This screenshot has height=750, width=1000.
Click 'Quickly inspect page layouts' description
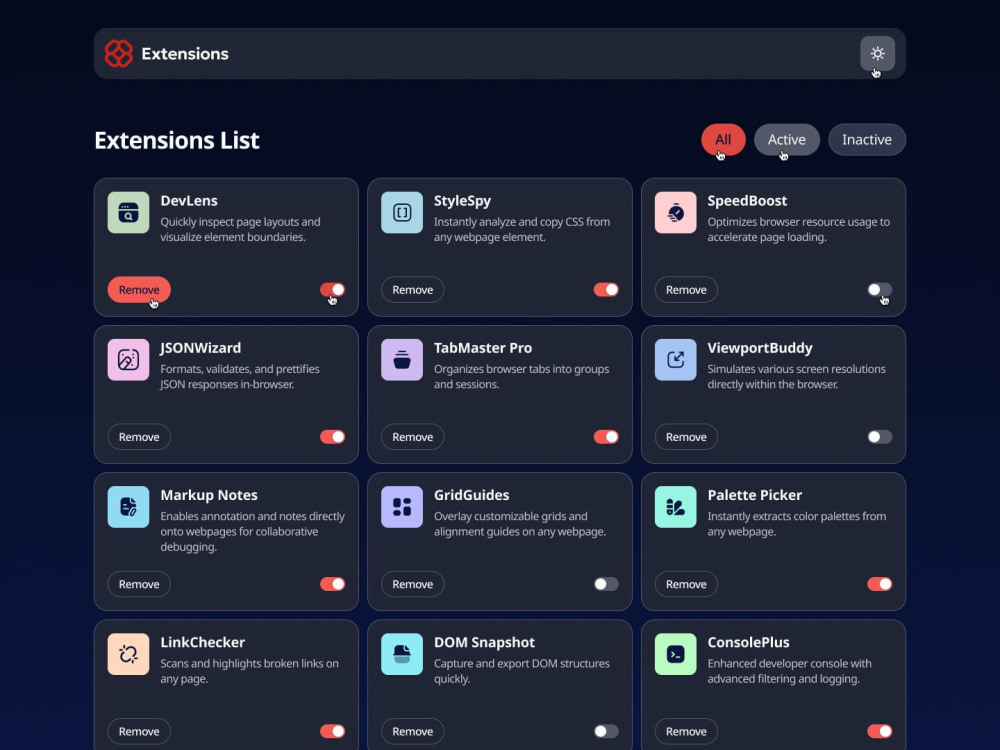click(240, 230)
